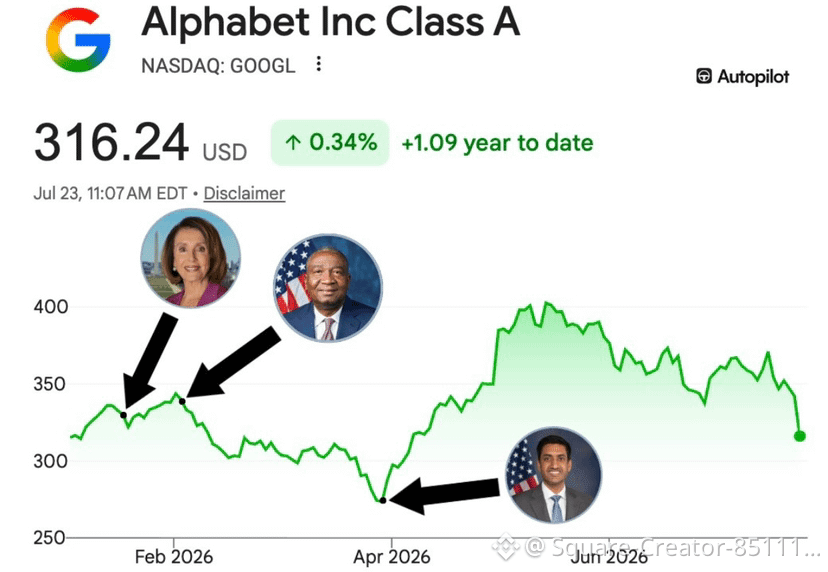Click the up arrow in the percentage badge

tap(293, 143)
